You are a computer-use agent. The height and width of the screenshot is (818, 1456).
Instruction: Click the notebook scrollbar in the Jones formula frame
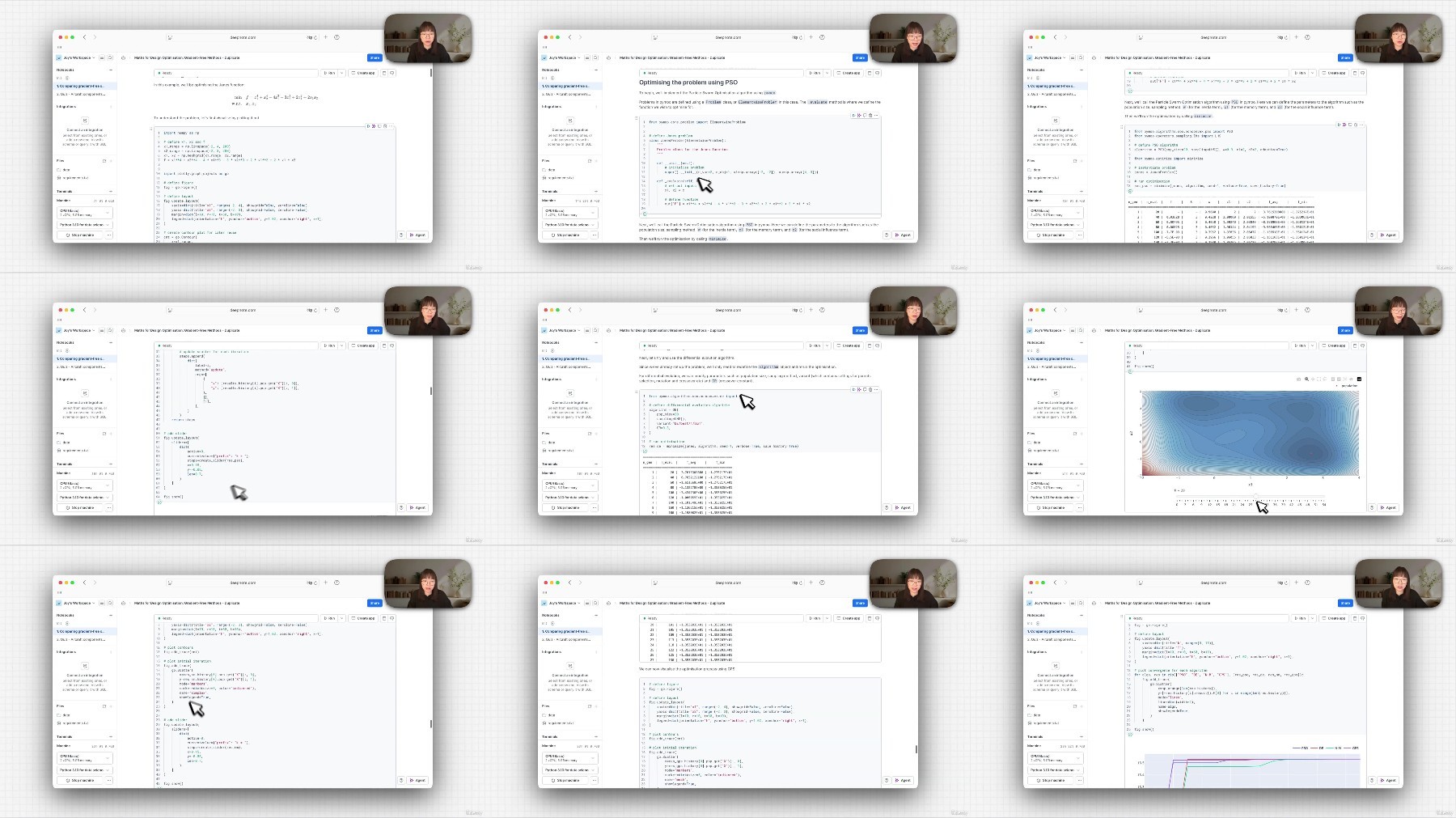coord(431,73)
